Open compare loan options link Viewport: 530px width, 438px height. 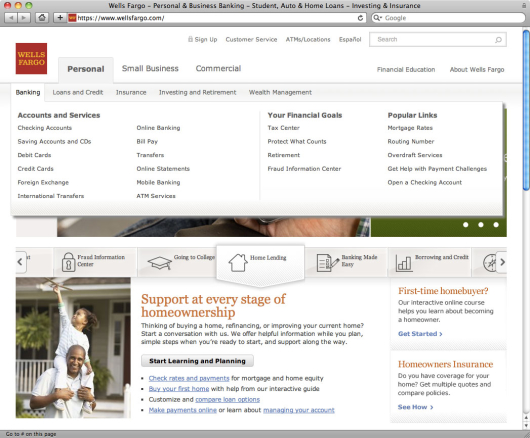[227, 399]
